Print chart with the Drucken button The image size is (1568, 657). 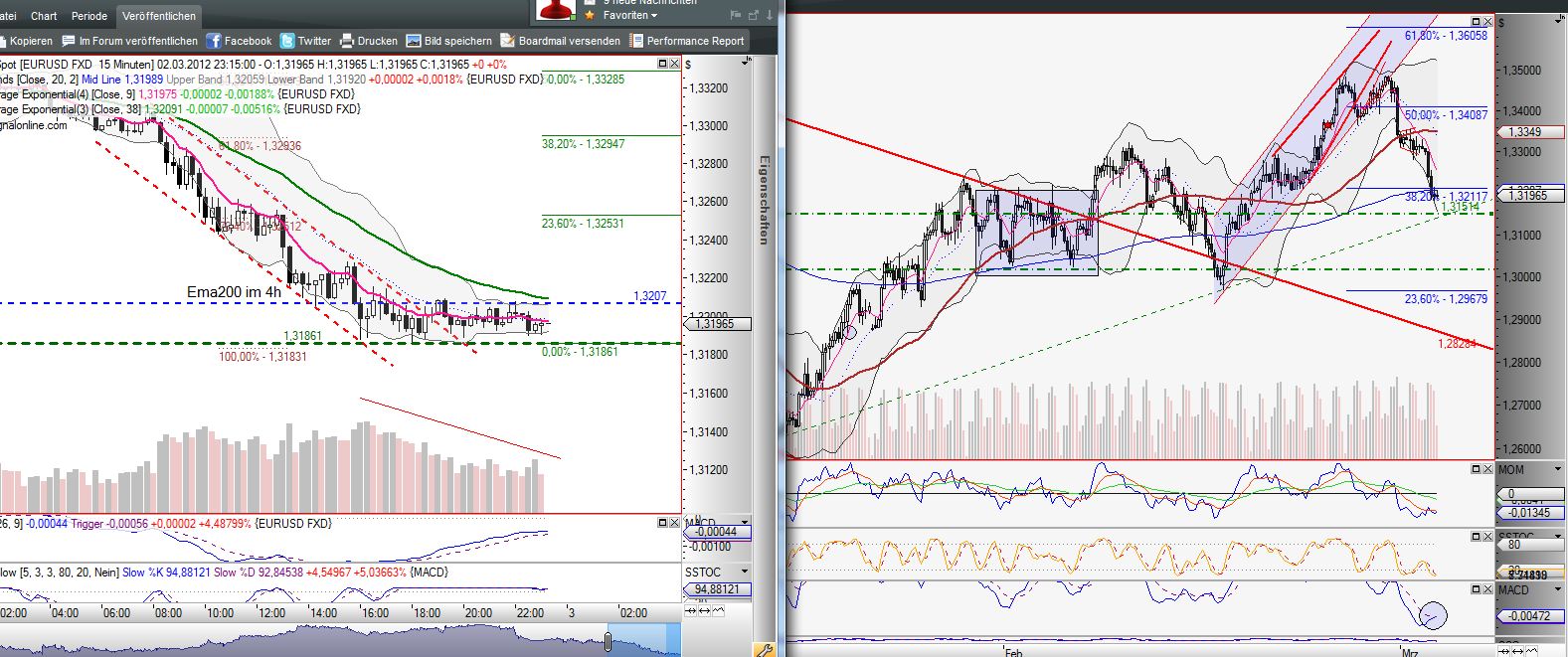pos(369,41)
